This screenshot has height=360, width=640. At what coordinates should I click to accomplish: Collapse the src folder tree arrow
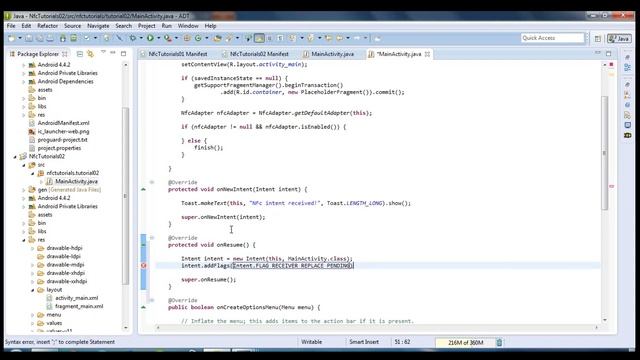(x=24, y=165)
